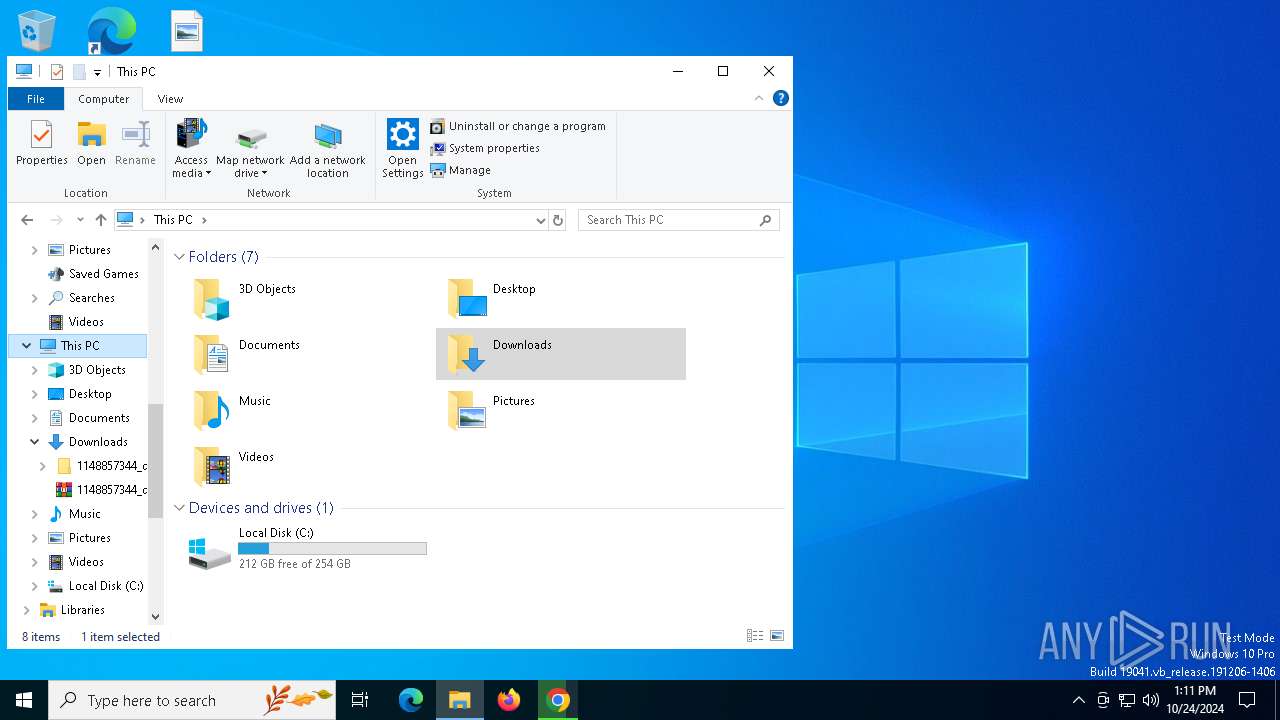The height and width of the screenshot is (720, 1280).
Task: Click the Properties quick access icon
Action: pos(56,72)
